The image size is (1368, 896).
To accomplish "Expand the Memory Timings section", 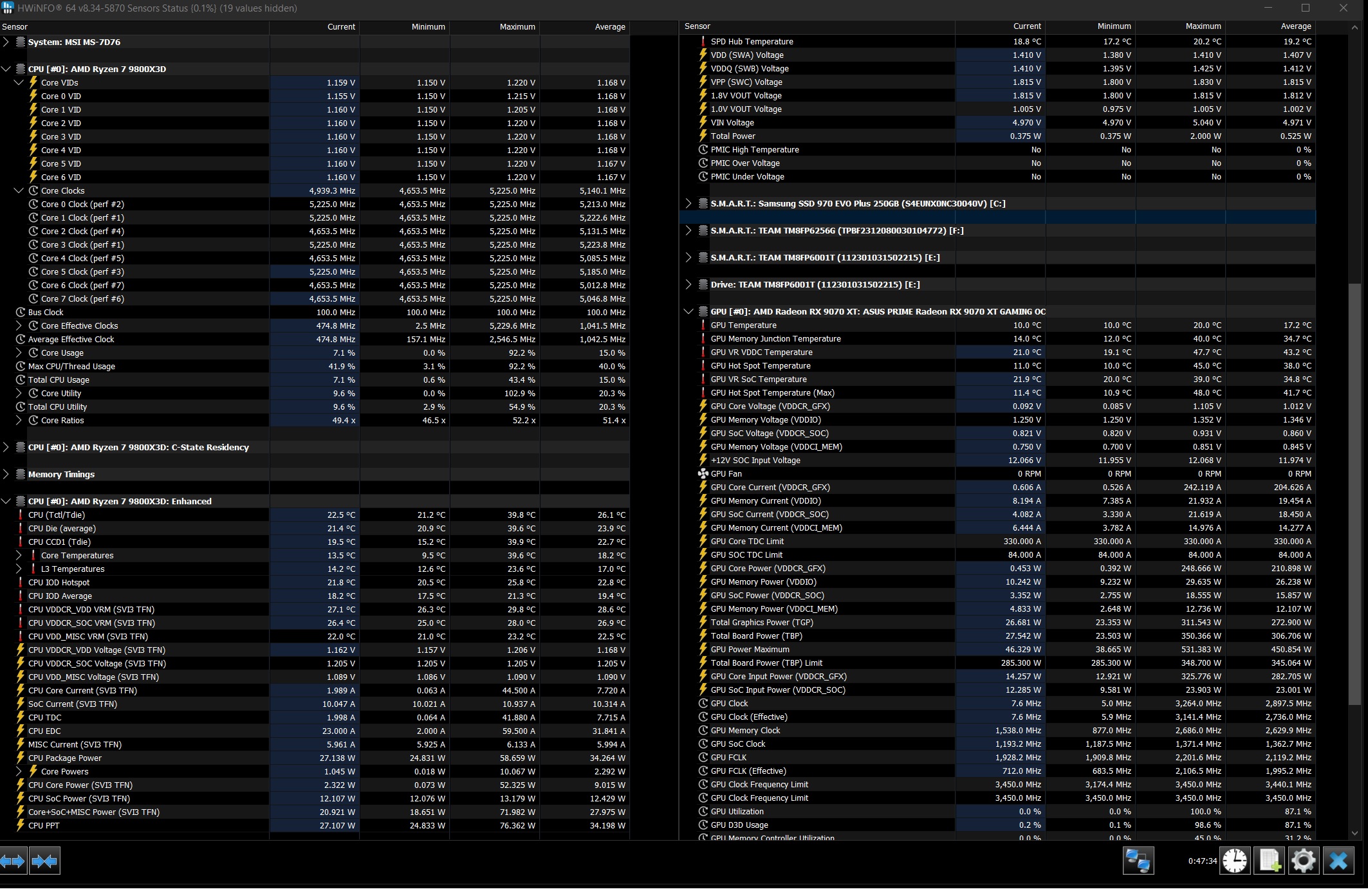I will coord(6,475).
